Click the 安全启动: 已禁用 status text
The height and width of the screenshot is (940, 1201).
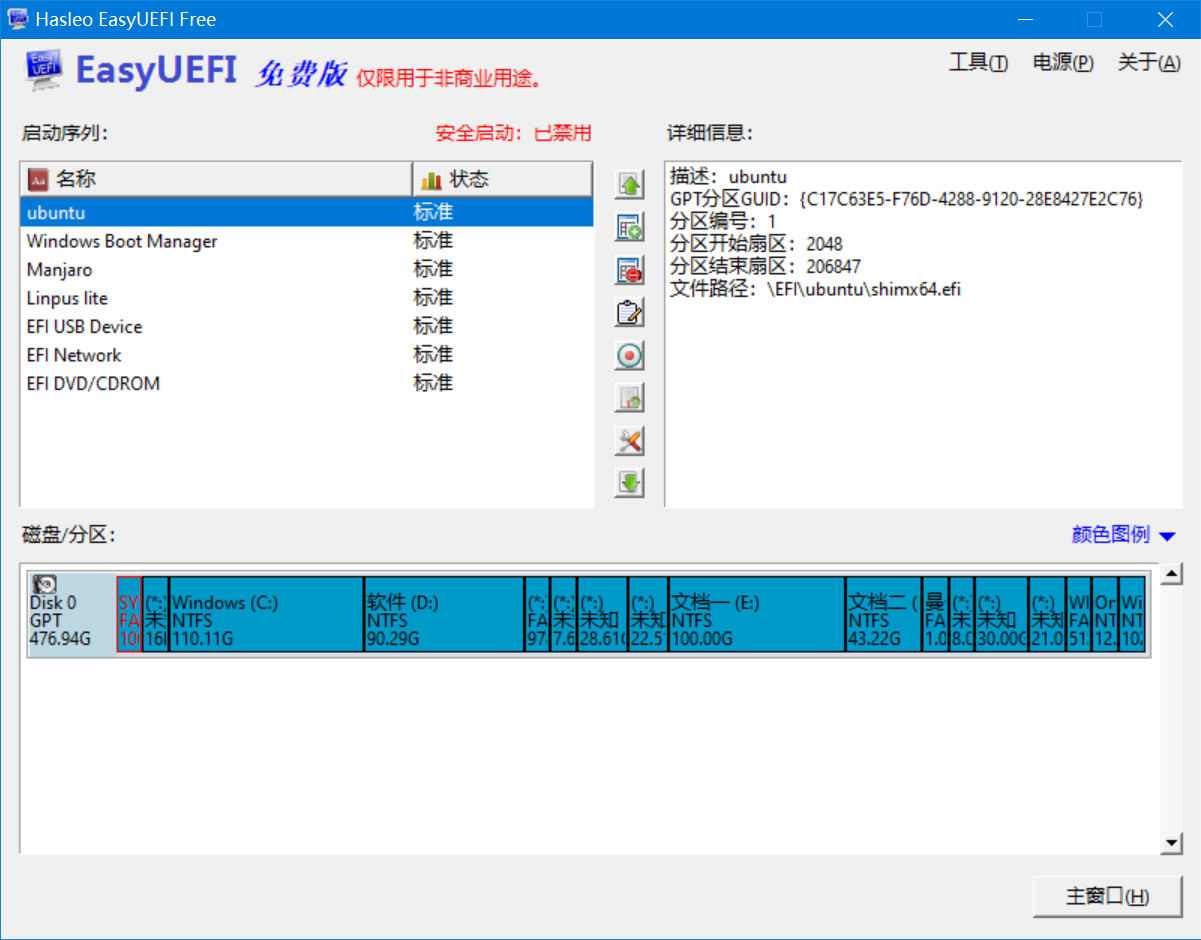pos(513,133)
